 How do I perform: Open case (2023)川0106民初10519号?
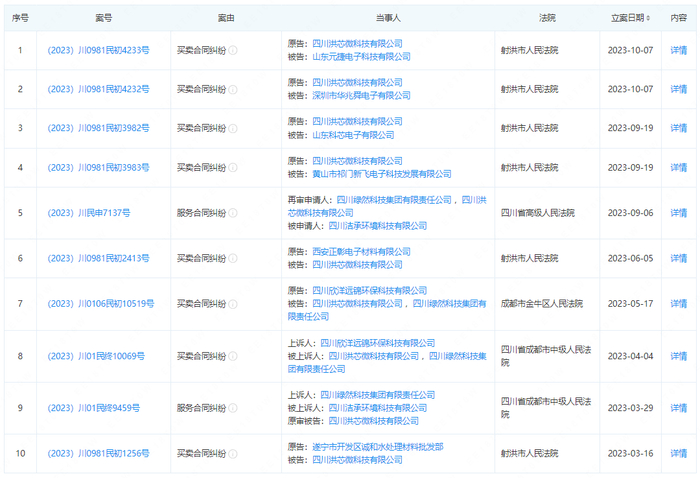[x=100, y=304]
